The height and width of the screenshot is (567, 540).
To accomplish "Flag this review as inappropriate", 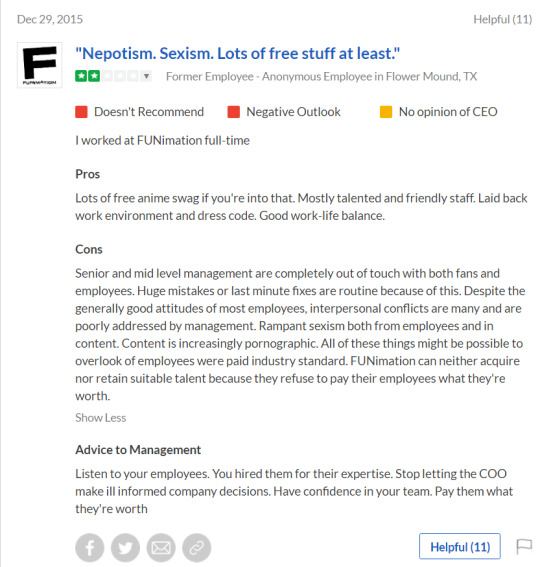I will pos(524,546).
